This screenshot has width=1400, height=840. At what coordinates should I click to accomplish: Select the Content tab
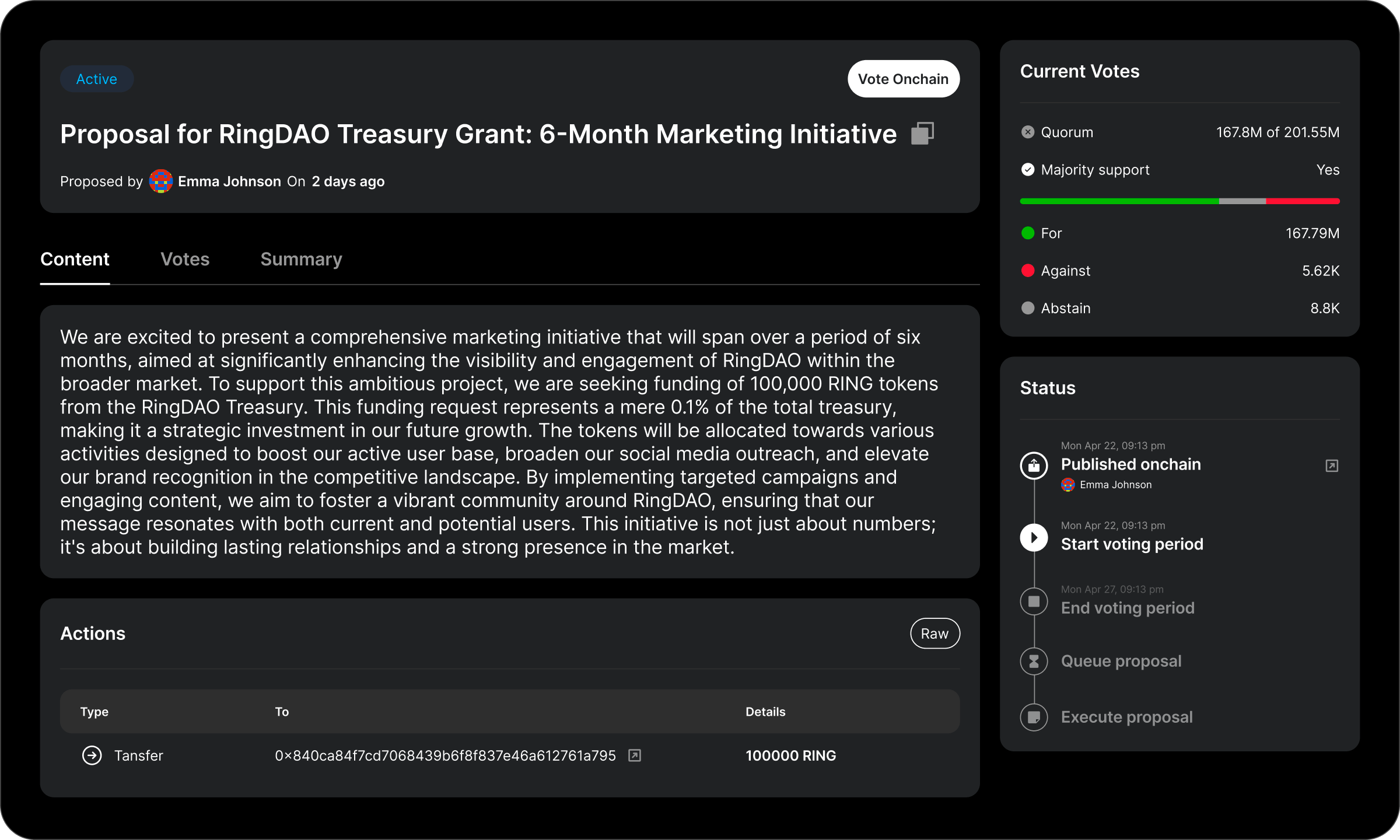pyautogui.click(x=75, y=259)
